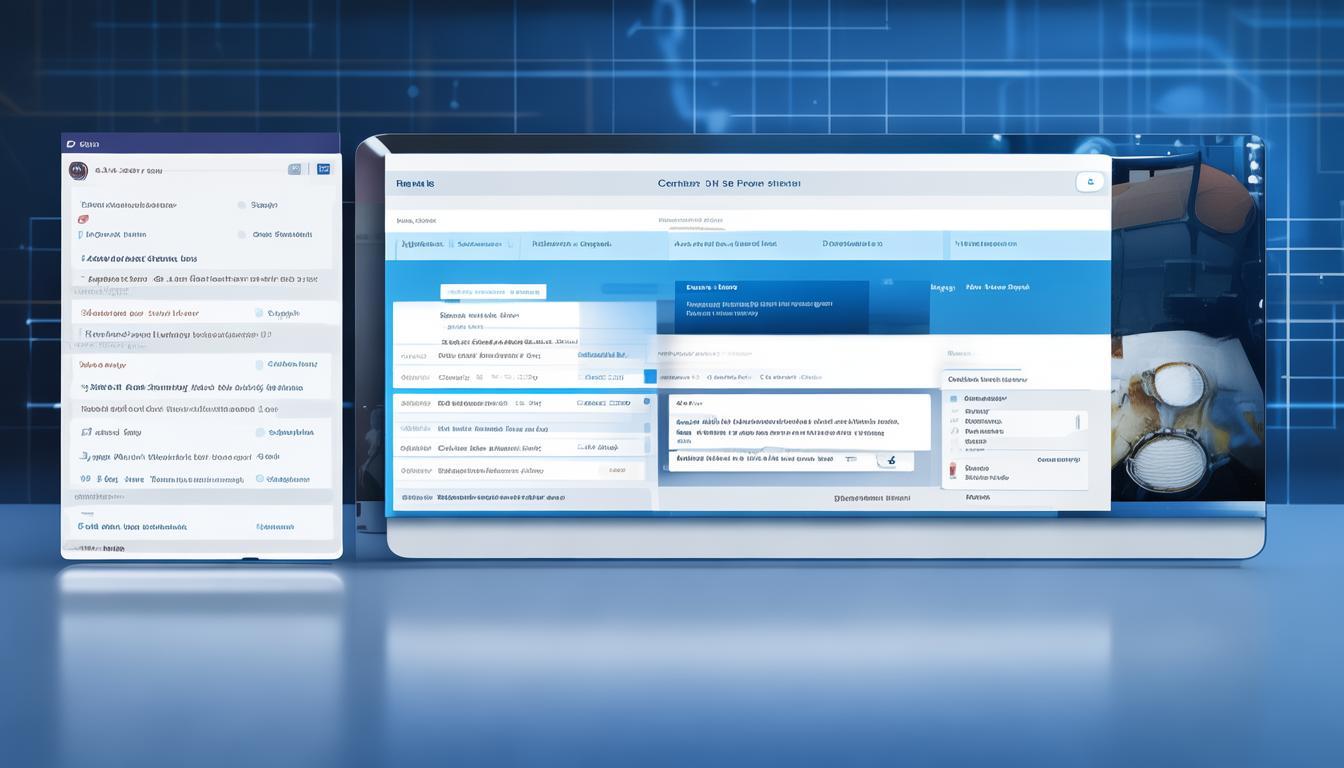Click the dark blue highlighted card in banner
This screenshot has width=1344, height=768.
coord(771,306)
